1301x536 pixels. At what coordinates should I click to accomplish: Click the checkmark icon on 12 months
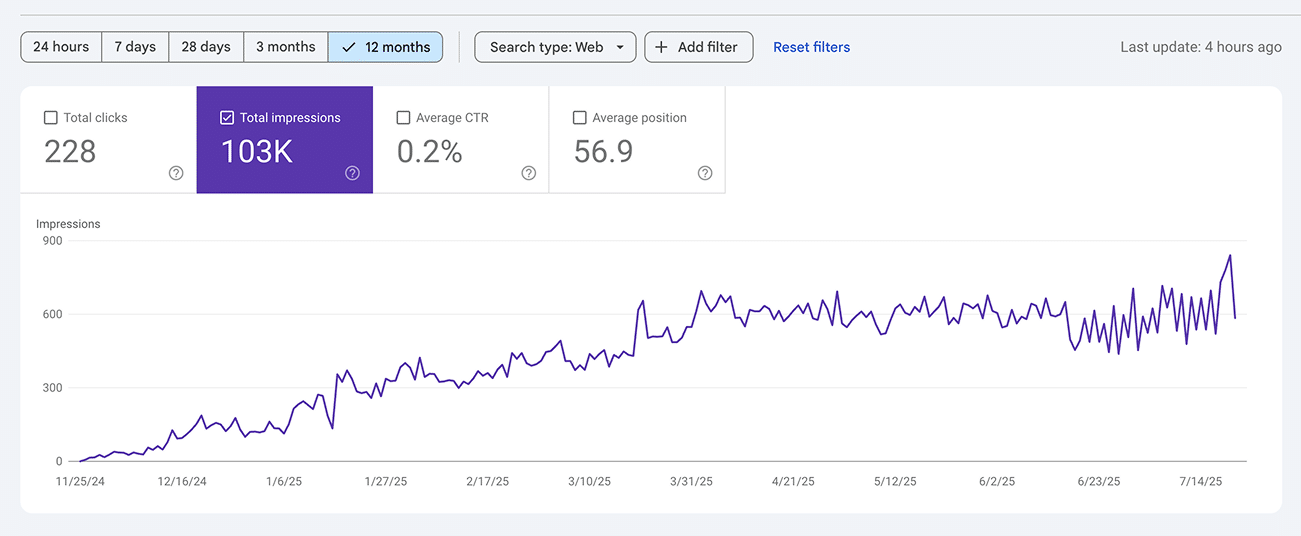tap(348, 47)
